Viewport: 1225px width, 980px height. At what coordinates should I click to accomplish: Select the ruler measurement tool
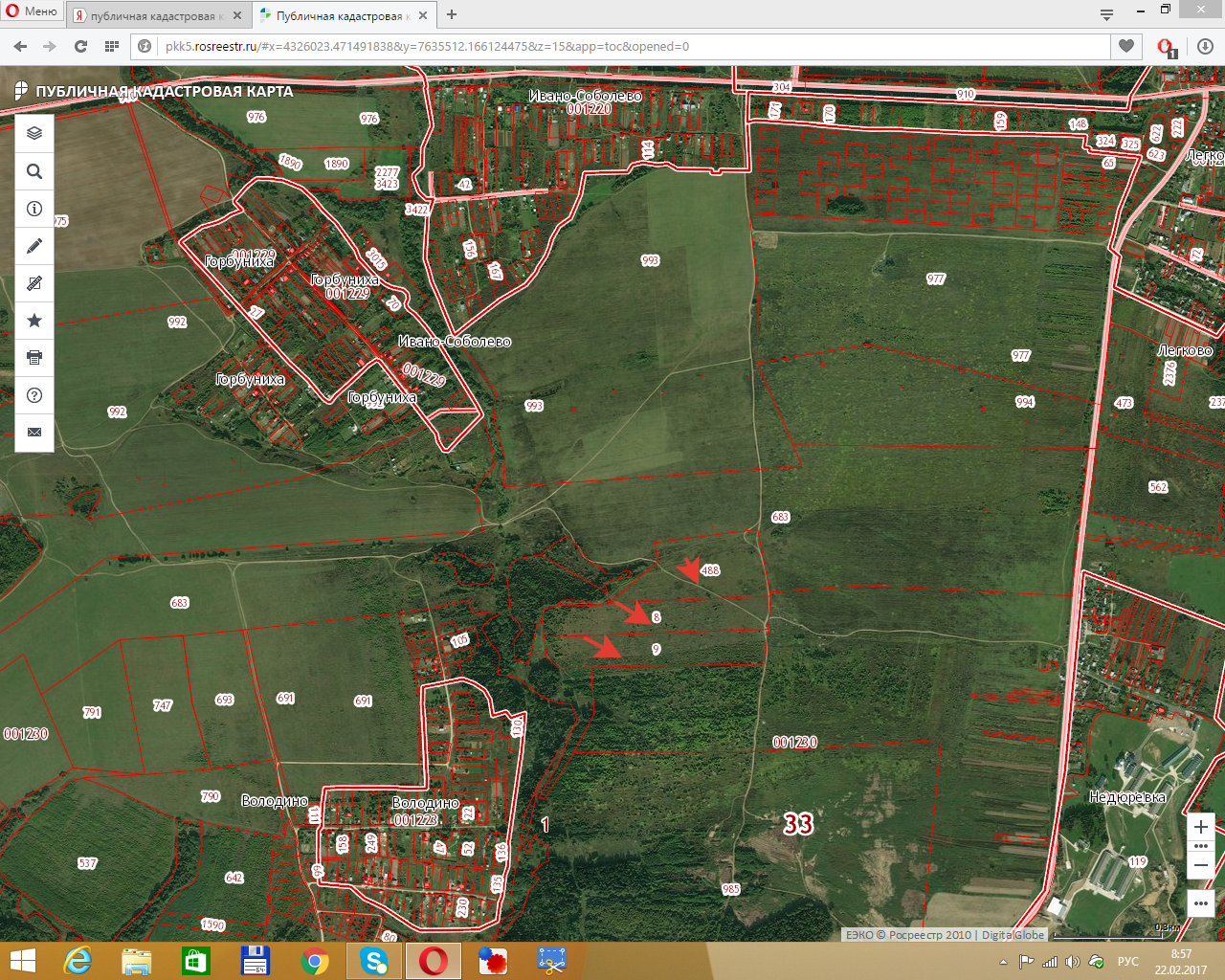pos(34,283)
